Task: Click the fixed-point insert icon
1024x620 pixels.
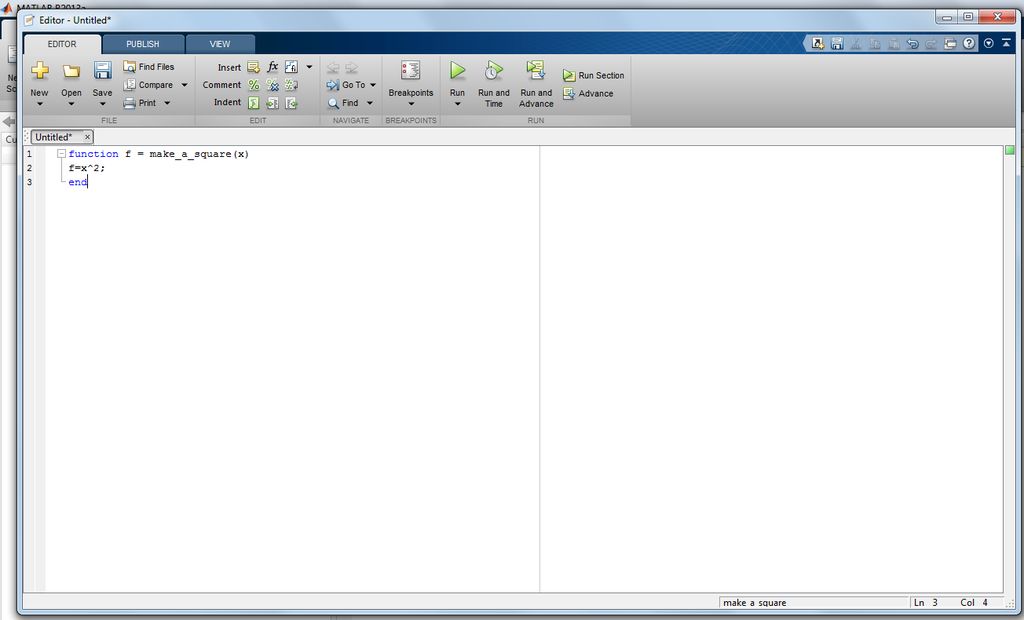Action: click(291, 67)
